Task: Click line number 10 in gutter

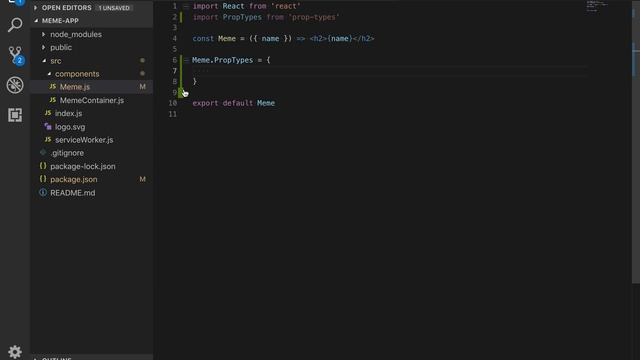Action: [173, 103]
